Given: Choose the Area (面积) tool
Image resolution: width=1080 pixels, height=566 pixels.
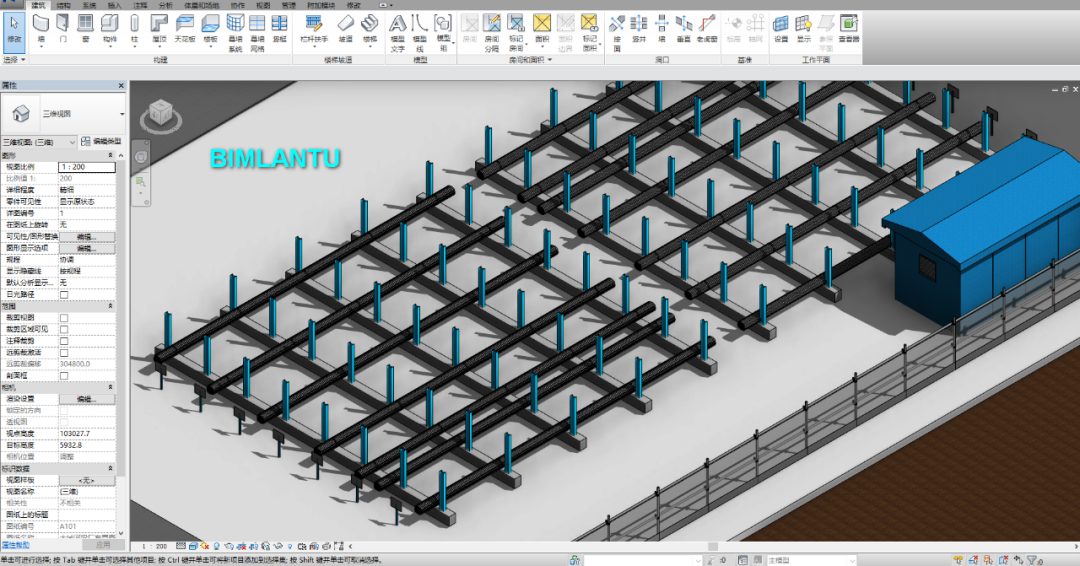Looking at the screenshot, I should 542,30.
